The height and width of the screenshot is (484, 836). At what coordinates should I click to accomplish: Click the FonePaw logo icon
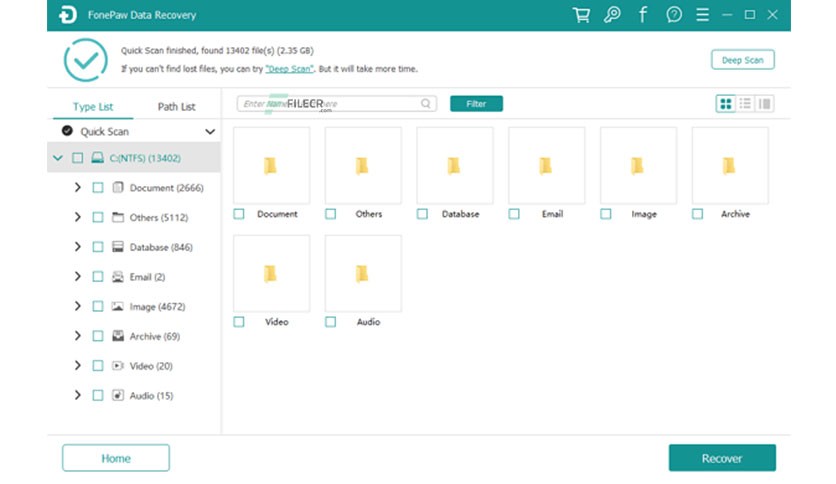click(x=68, y=15)
